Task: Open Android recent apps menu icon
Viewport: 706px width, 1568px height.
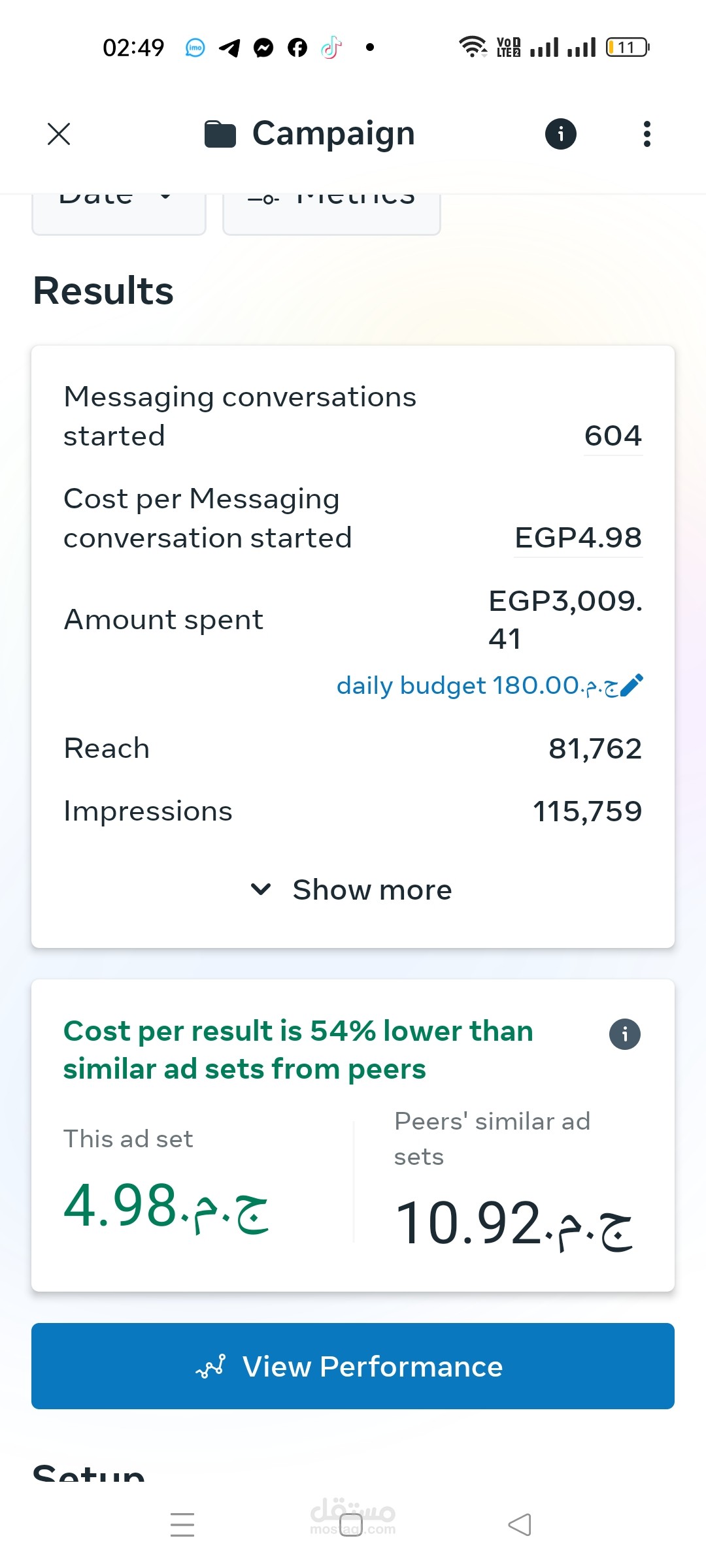Action: [x=182, y=1525]
